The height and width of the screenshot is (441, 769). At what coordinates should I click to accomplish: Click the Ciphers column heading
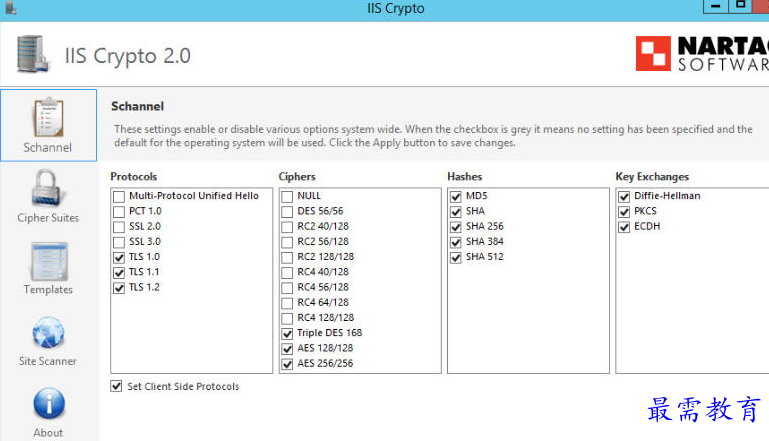(297, 177)
